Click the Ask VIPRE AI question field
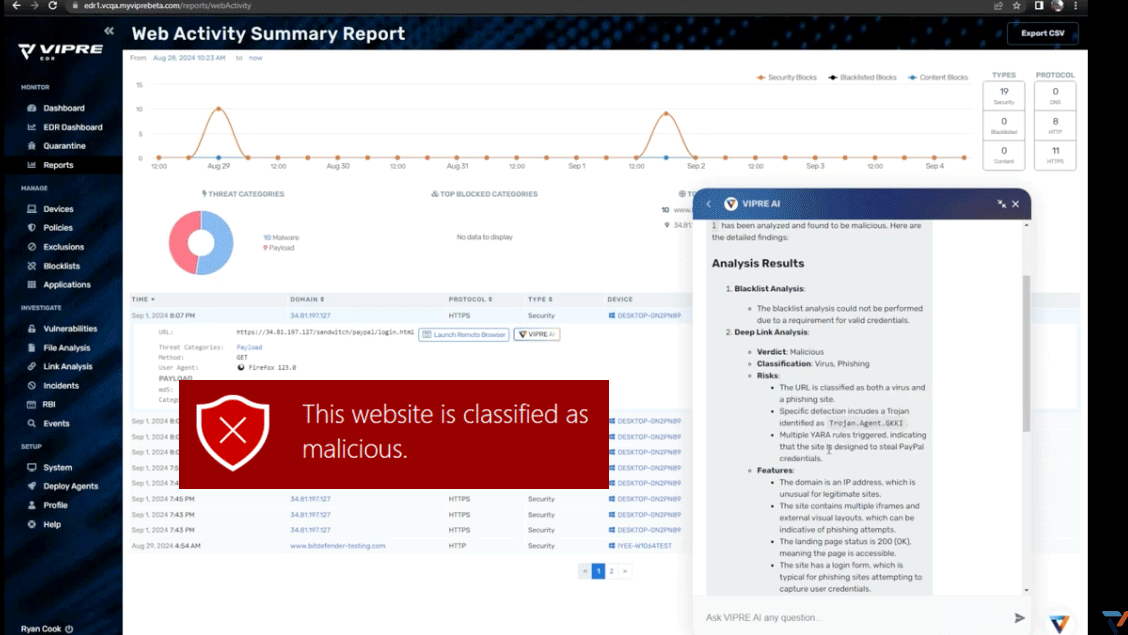This screenshot has height=635, width=1128. [x=855, y=618]
